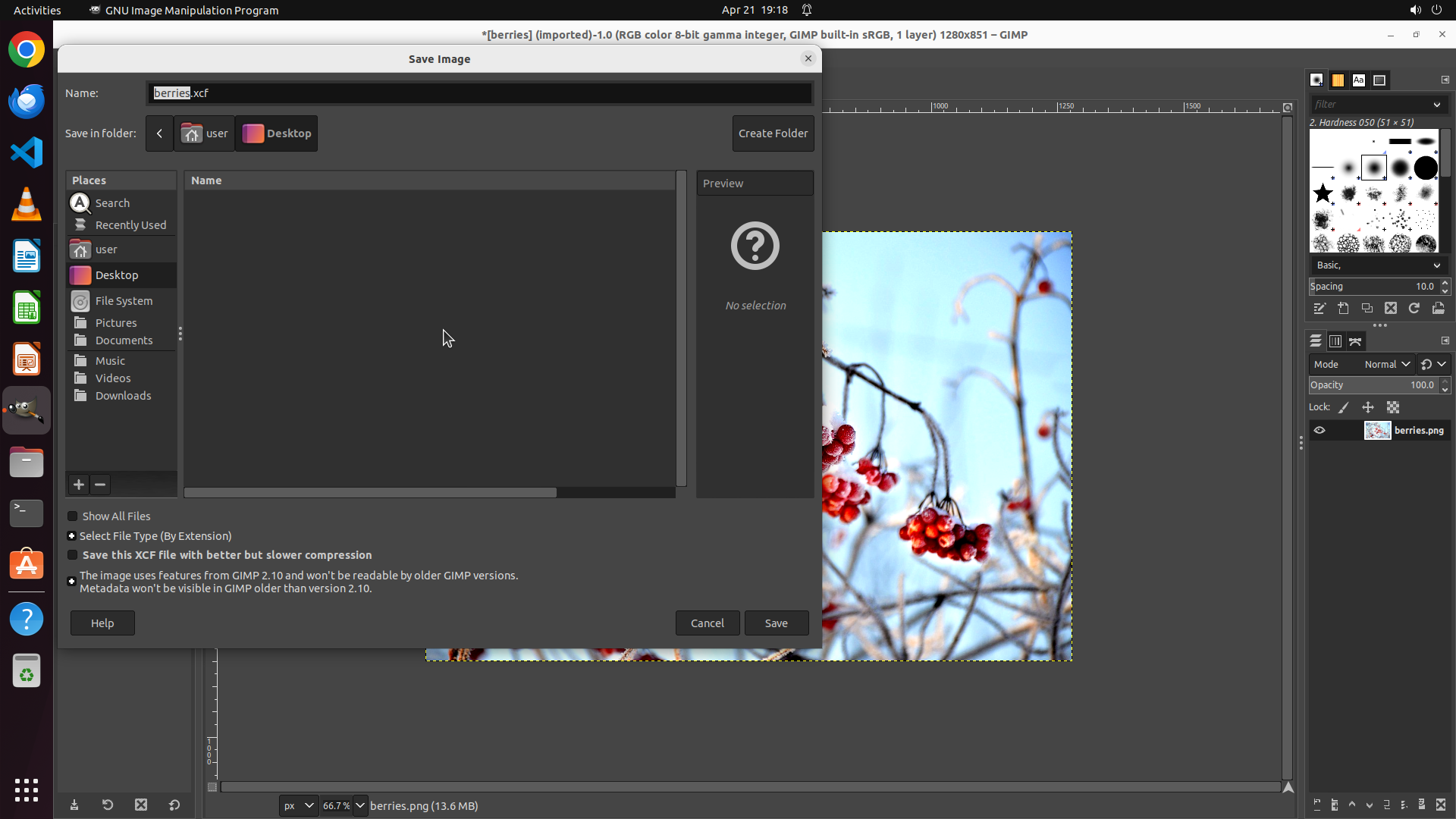Enable better but slower compression checkbox
This screenshot has width=1456, height=819.
(73, 555)
